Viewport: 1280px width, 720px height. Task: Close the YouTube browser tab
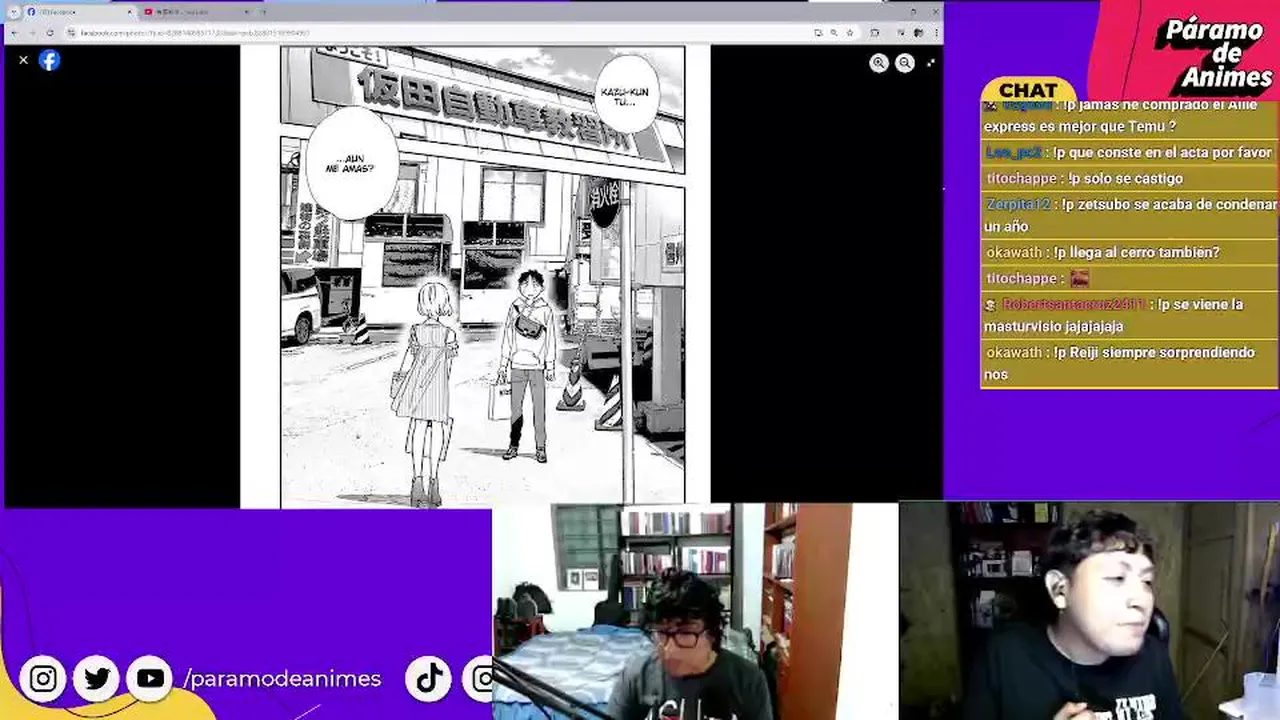[x=247, y=12]
